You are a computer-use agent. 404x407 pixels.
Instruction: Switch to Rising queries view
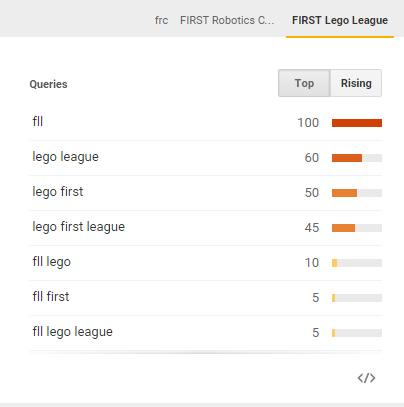tap(356, 83)
